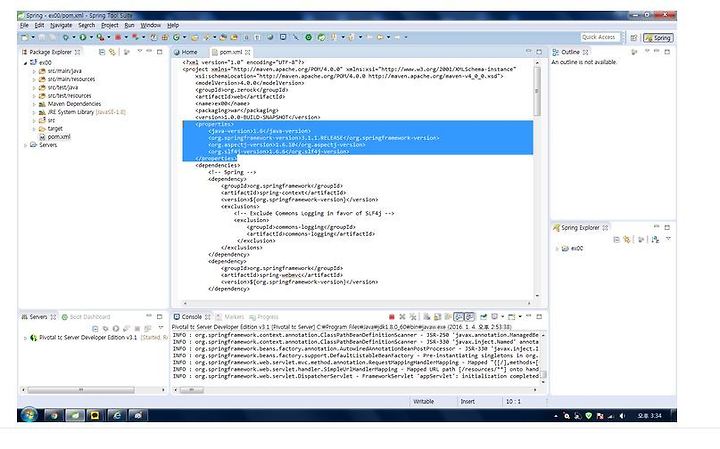This screenshot has height=449, width=720.
Task: Minimize the editor area
Action: (529, 51)
